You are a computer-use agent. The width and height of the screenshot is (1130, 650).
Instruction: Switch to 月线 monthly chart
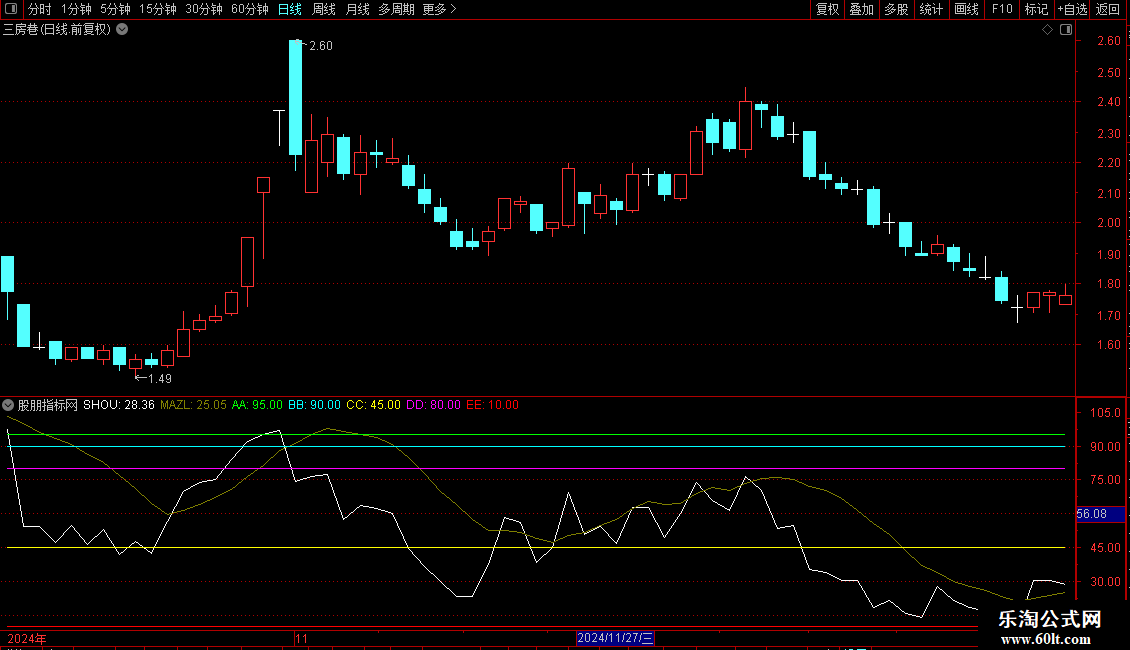pyautogui.click(x=357, y=9)
